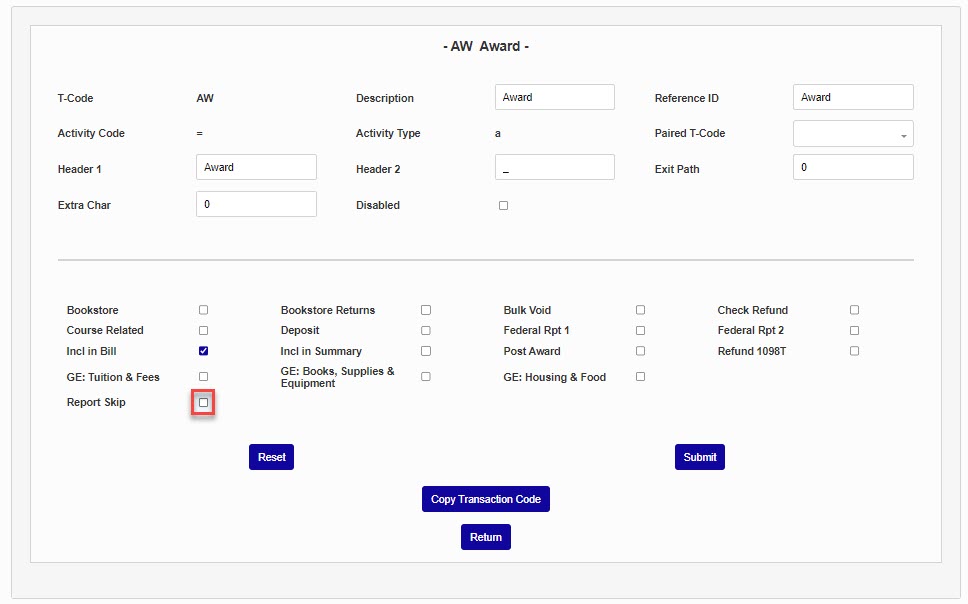This screenshot has width=968, height=604.
Task: Check the Bookstore checkbox
Action: (x=204, y=310)
